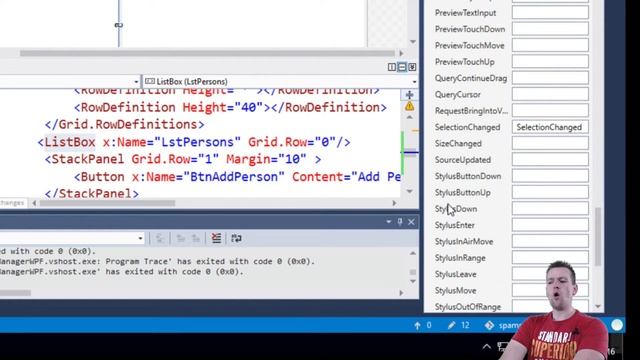
Task: Click XAML horizontal scroll left arrow
Action: [34, 203]
